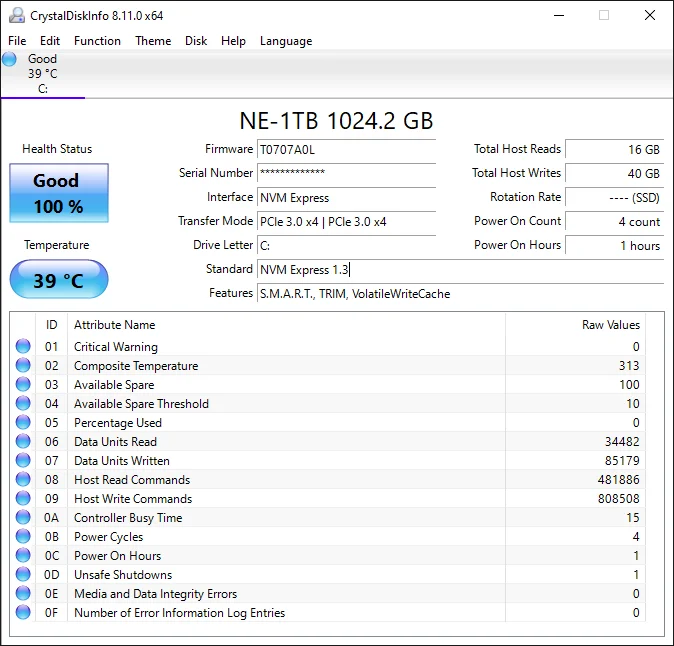674x646 pixels.
Task: Click the 39 °C temperature button
Action: (59, 279)
